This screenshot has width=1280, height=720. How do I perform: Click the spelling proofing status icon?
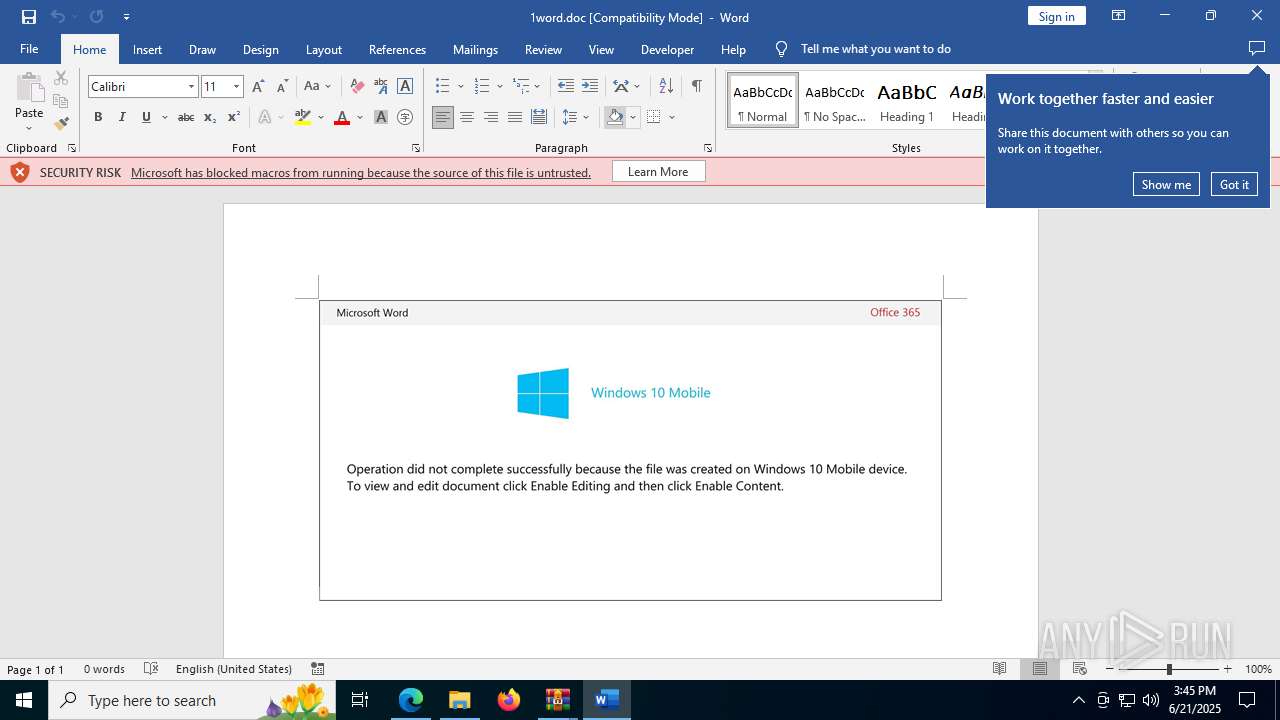pos(151,669)
